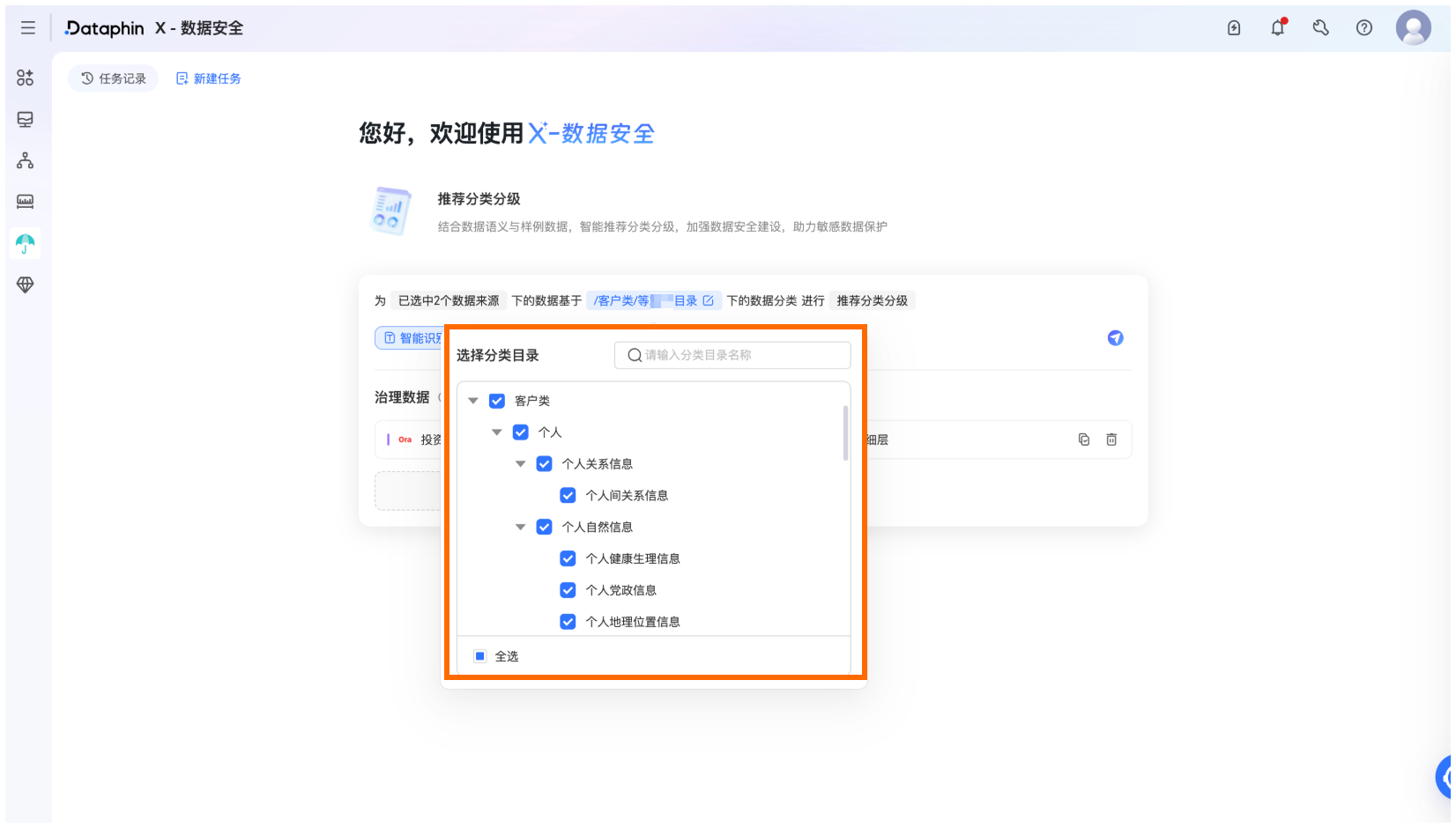Click the Dataphin logo
The height and width of the screenshot is (828, 1456).
104,28
